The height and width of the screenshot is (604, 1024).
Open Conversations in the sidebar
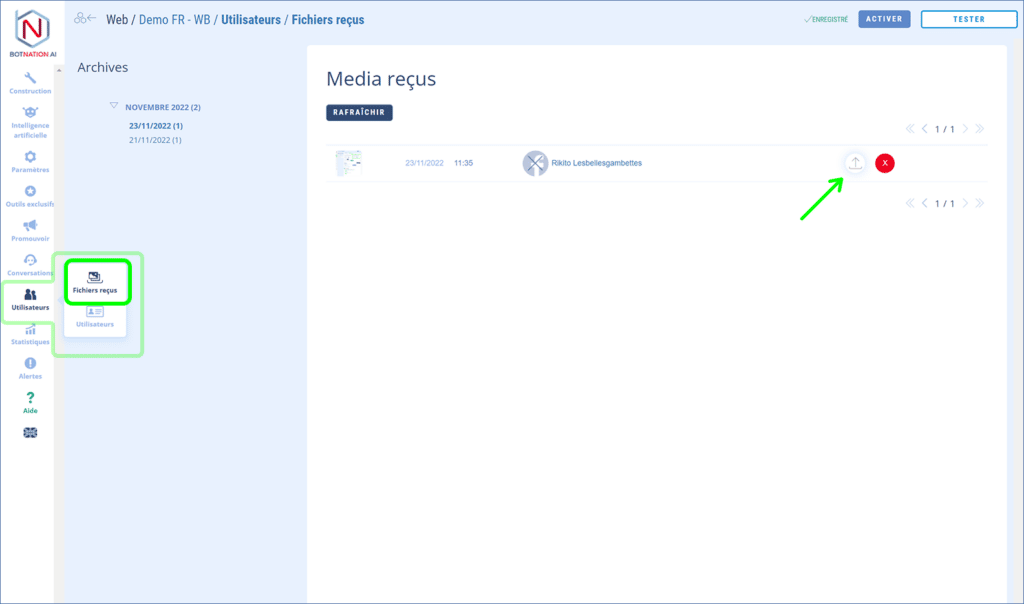pos(30,265)
